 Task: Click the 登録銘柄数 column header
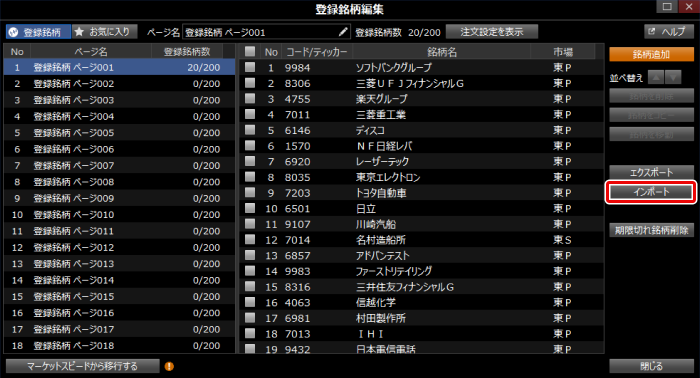(x=187, y=52)
